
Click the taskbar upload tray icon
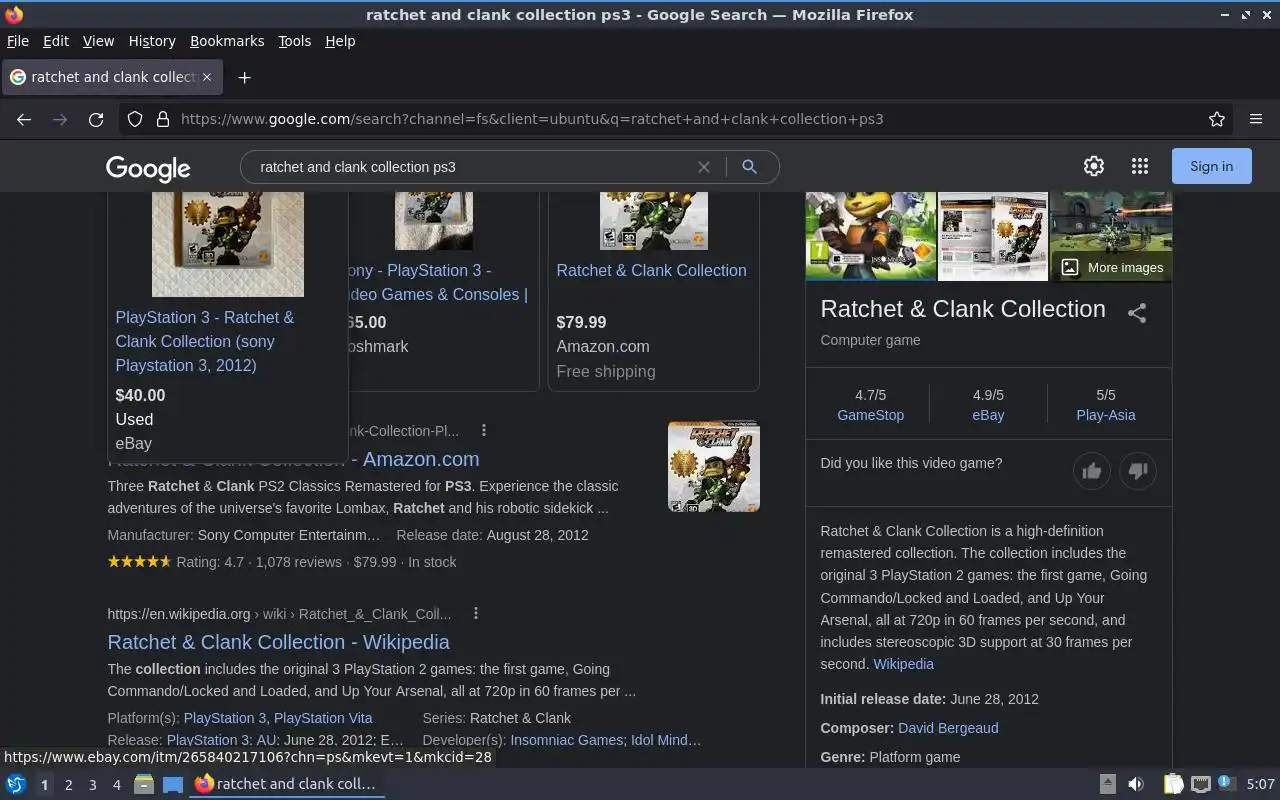coord(1108,784)
